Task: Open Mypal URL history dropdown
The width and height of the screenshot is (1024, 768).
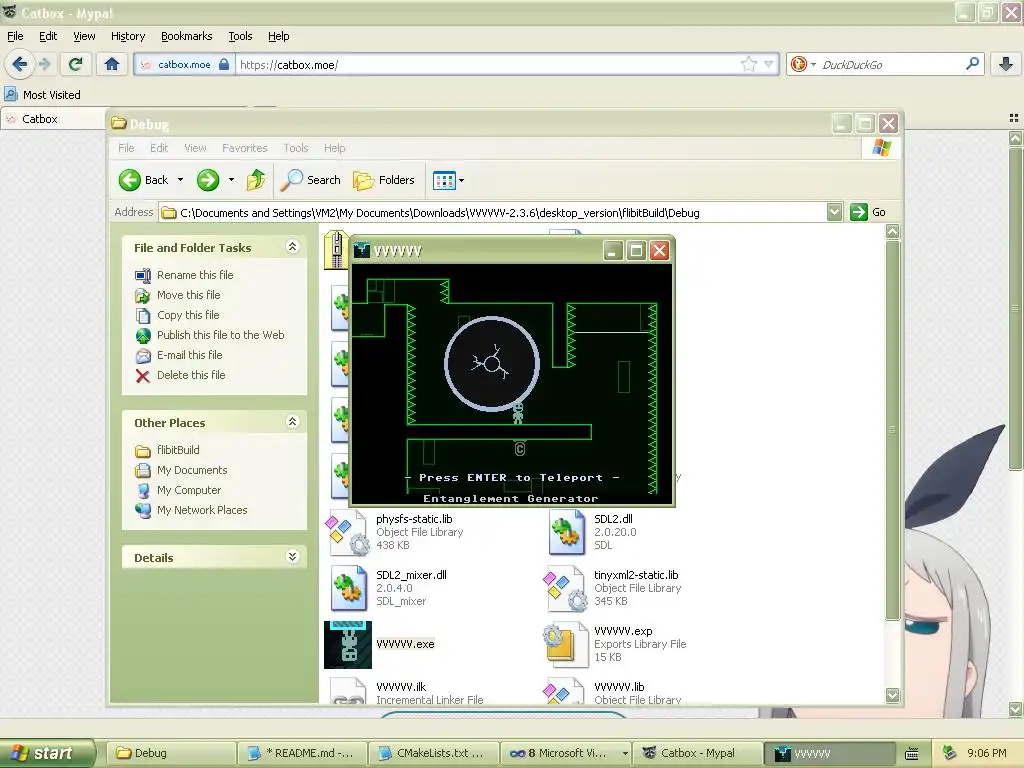Action: (x=769, y=64)
